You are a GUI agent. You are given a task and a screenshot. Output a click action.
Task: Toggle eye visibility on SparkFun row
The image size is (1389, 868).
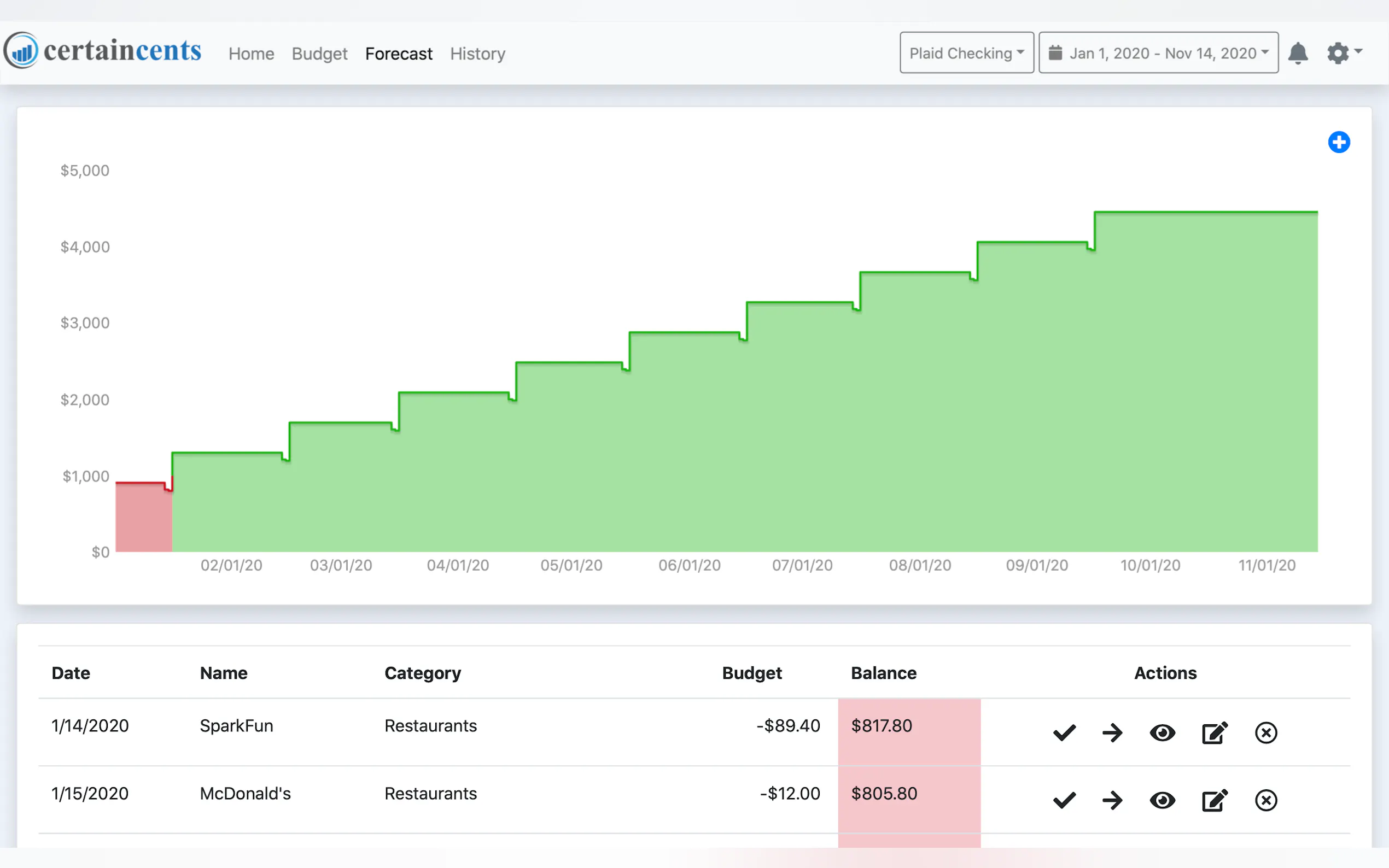[x=1162, y=732]
